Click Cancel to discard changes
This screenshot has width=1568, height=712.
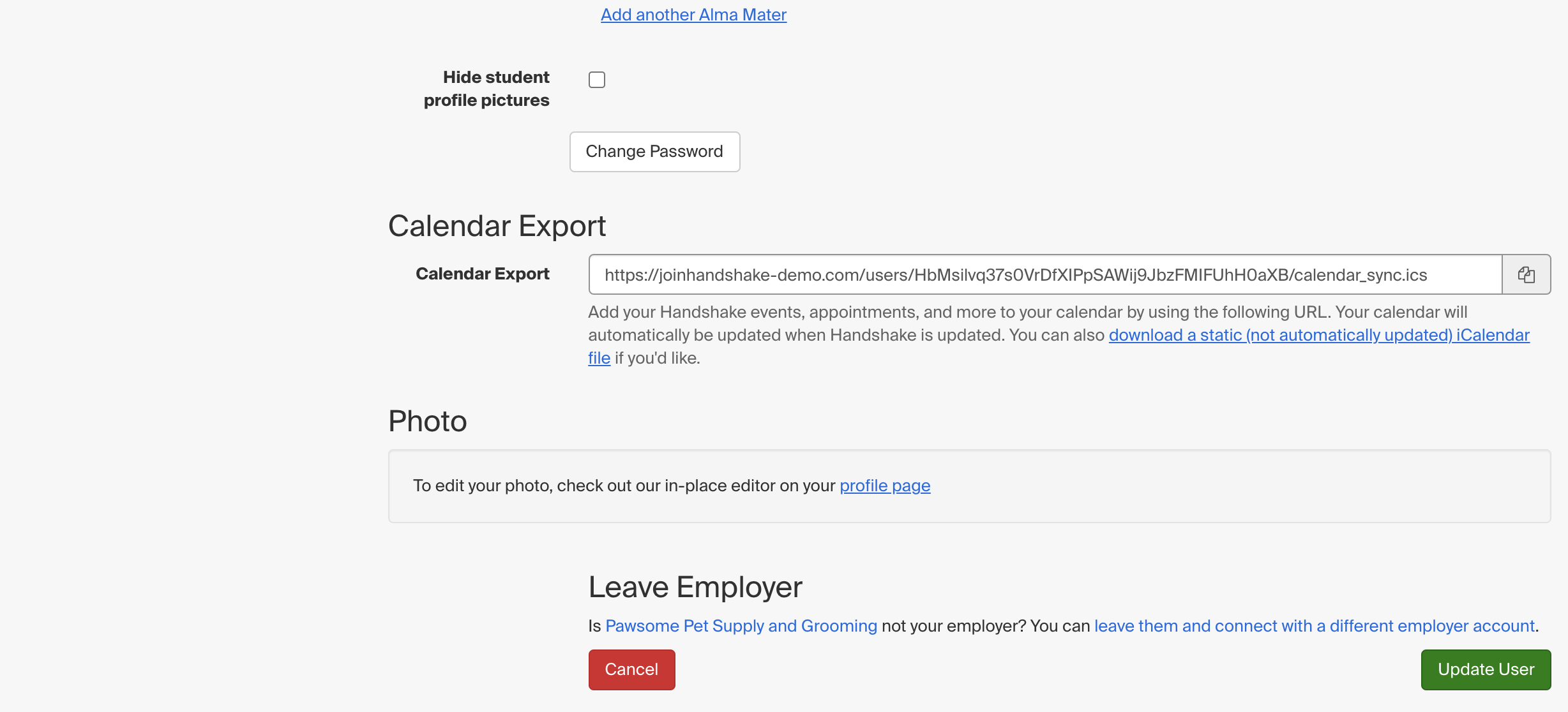coord(631,669)
